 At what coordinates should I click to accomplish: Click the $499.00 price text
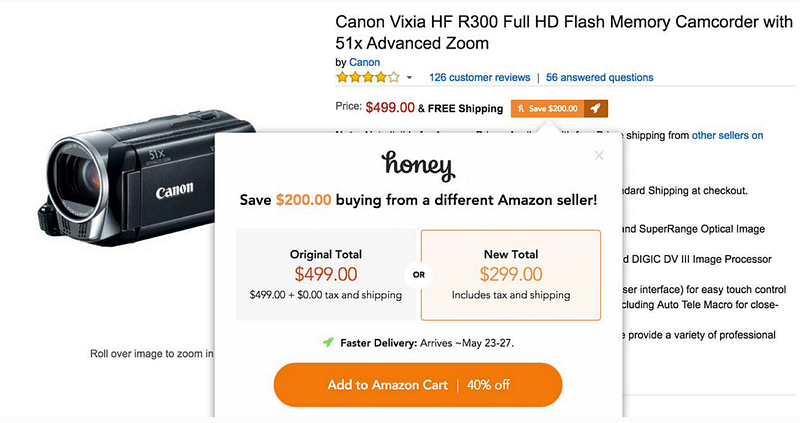click(x=390, y=108)
